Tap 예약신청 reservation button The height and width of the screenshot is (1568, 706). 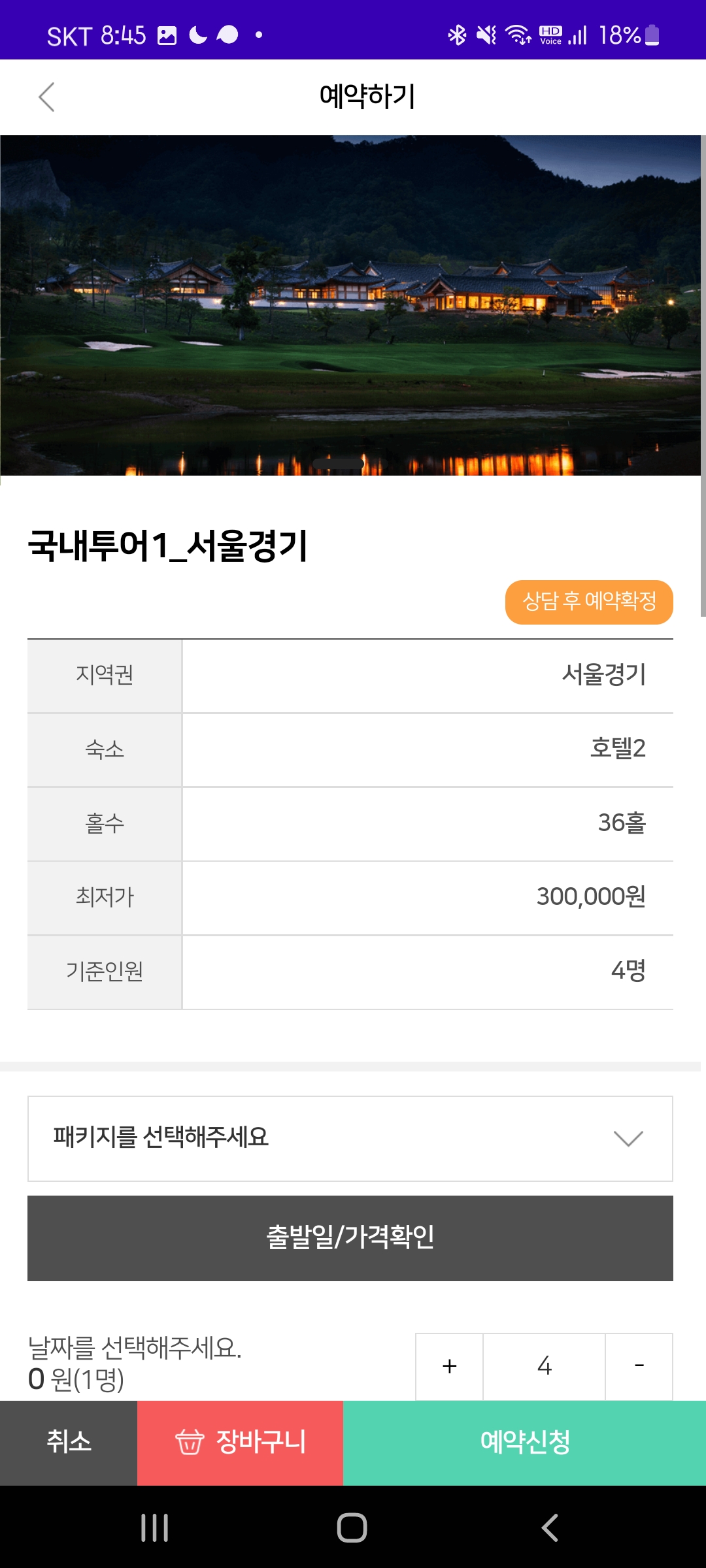tap(524, 1442)
